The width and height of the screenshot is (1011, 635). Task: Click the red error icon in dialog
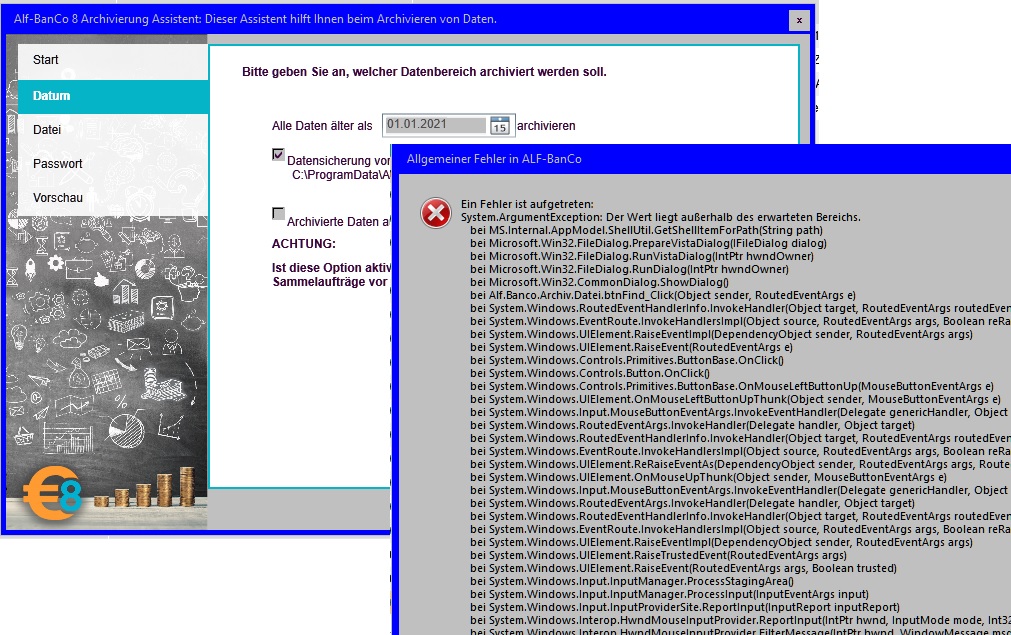(x=436, y=213)
